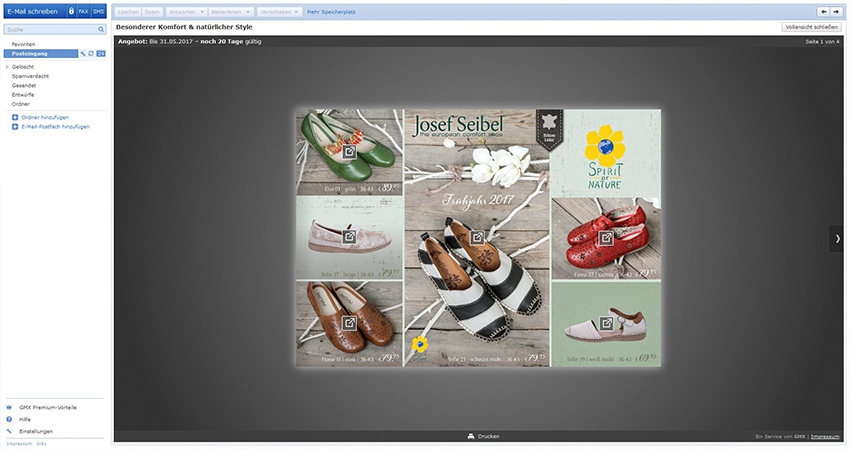The width and height of the screenshot is (850, 450).
Task: Click the search magnifier icon
Action: (x=101, y=29)
